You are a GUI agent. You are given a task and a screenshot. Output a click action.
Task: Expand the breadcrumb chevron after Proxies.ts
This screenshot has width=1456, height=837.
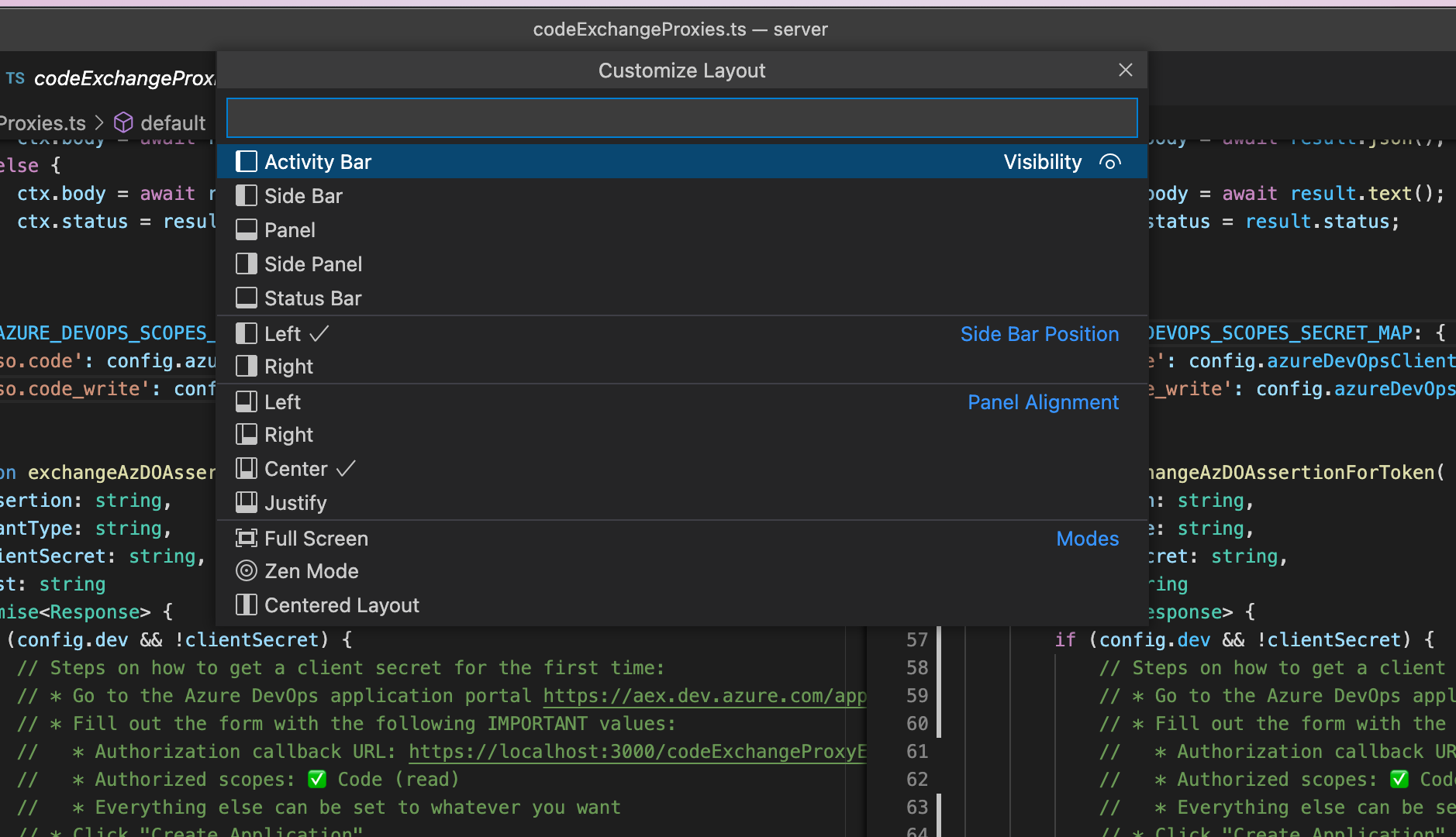click(99, 122)
